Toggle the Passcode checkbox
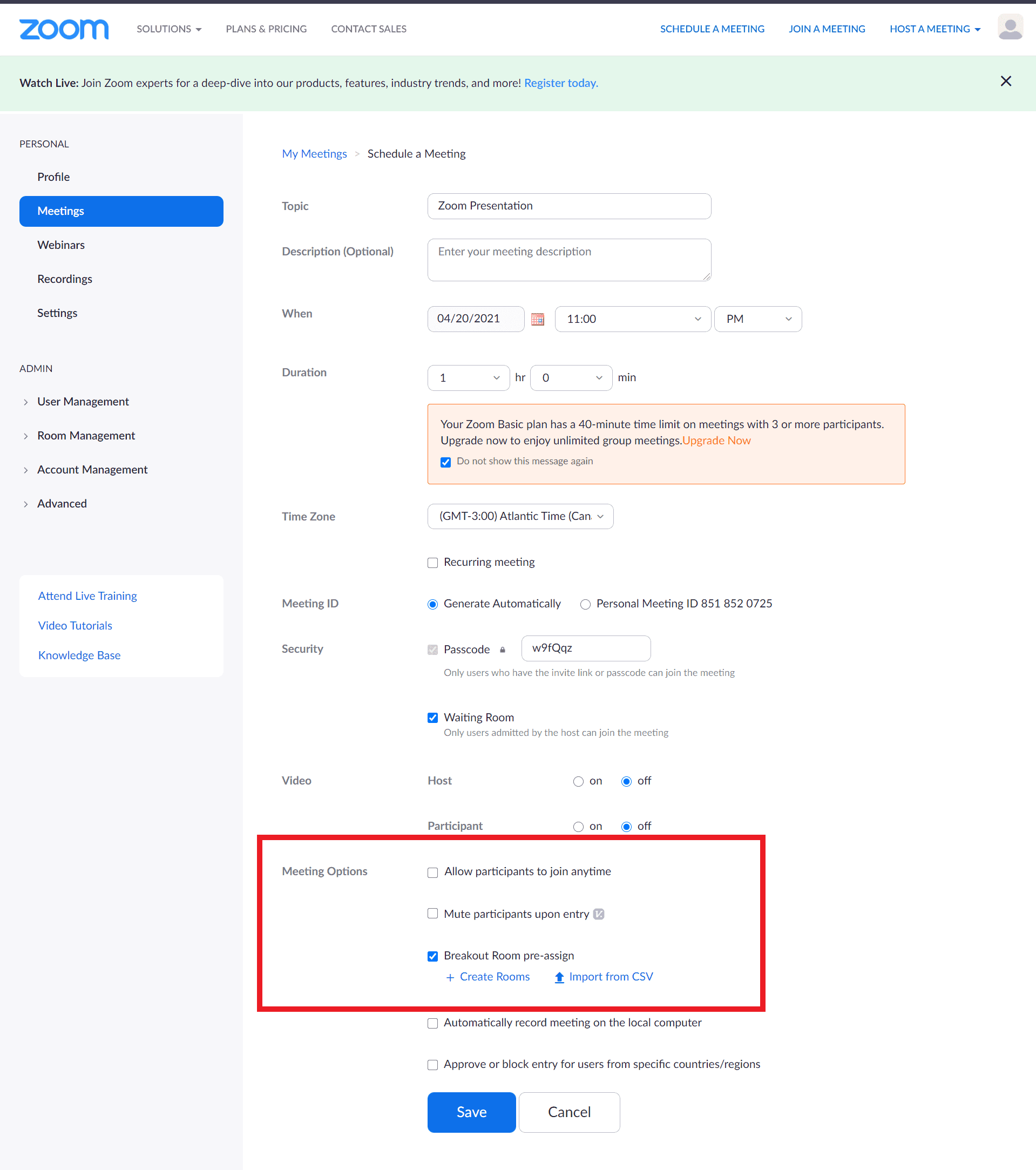Screen dimensions: 1036x1170 coord(433,650)
